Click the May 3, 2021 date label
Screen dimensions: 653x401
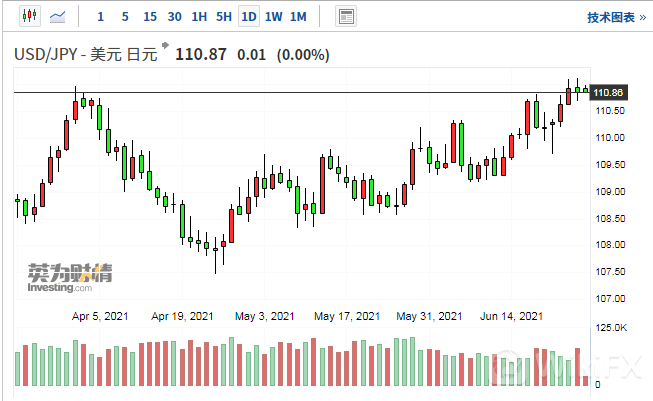pos(264,316)
